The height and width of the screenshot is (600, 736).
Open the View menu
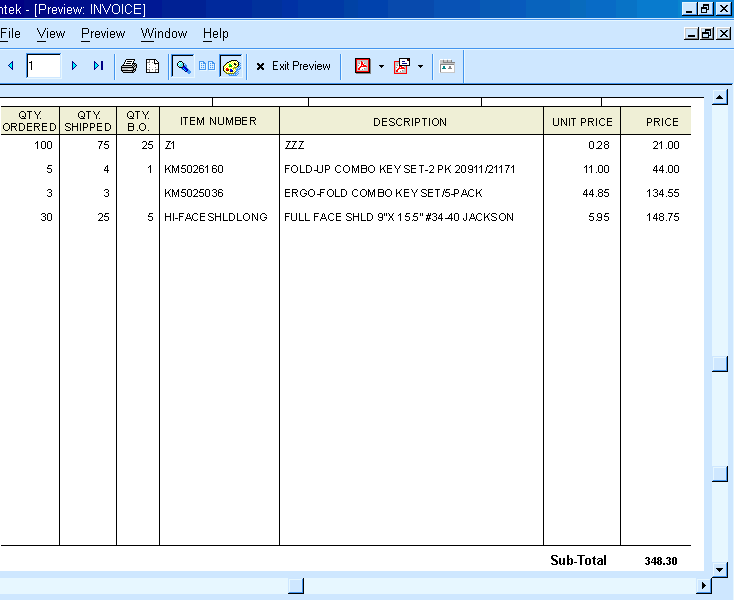[51, 34]
